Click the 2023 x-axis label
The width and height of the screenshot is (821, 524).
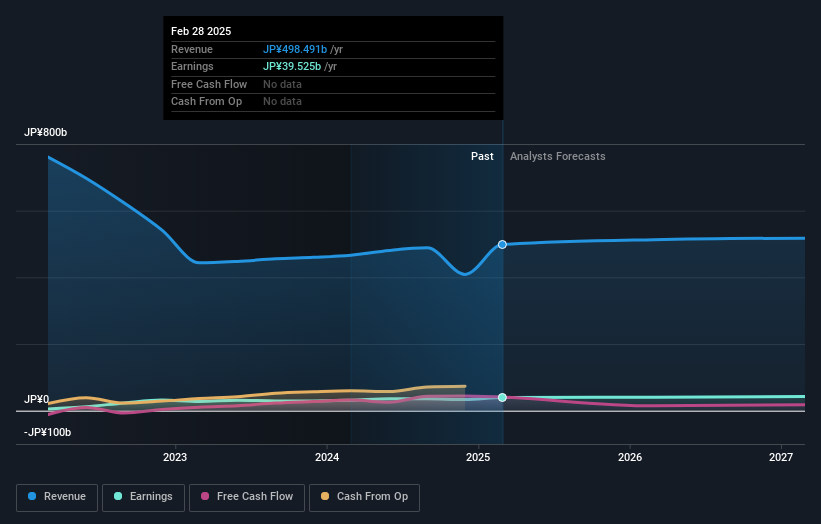[x=175, y=458]
